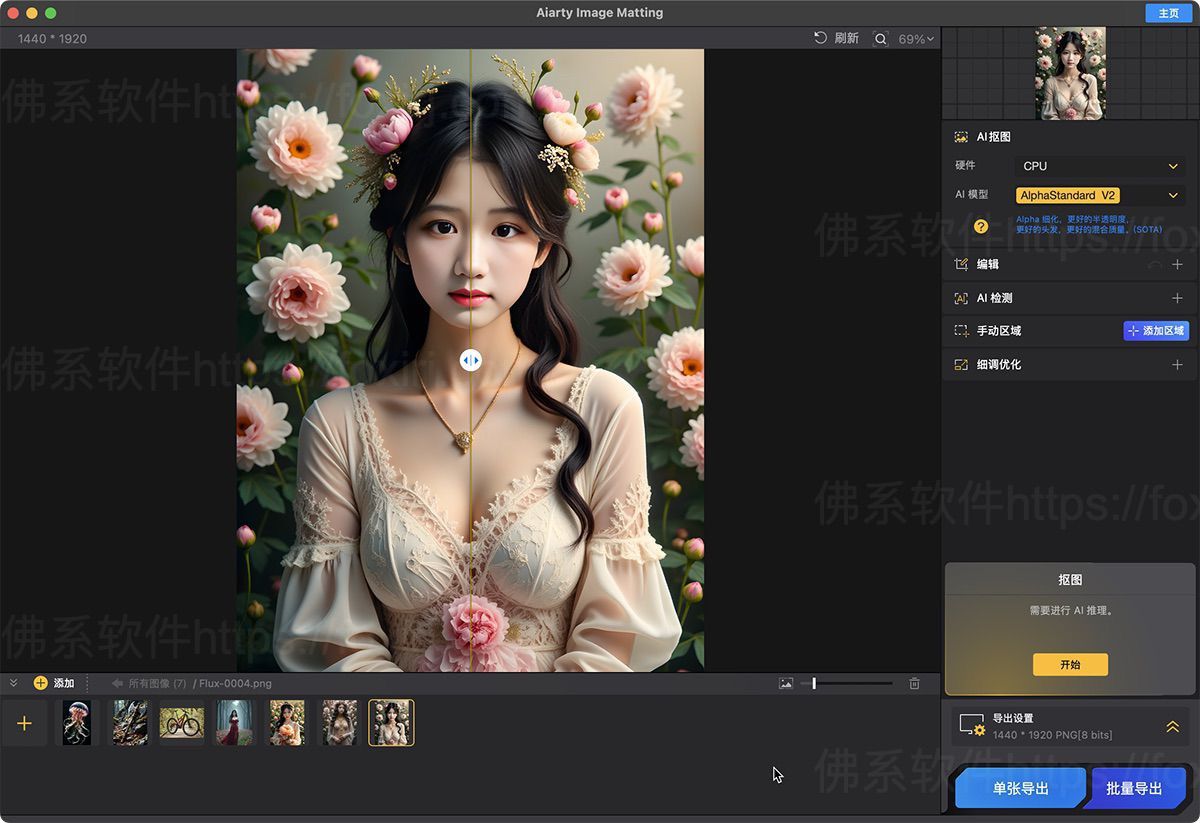Viewport: 1200px width, 823px height.
Task: Expand the 编辑 edit section plus
Action: click(x=1177, y=265)
